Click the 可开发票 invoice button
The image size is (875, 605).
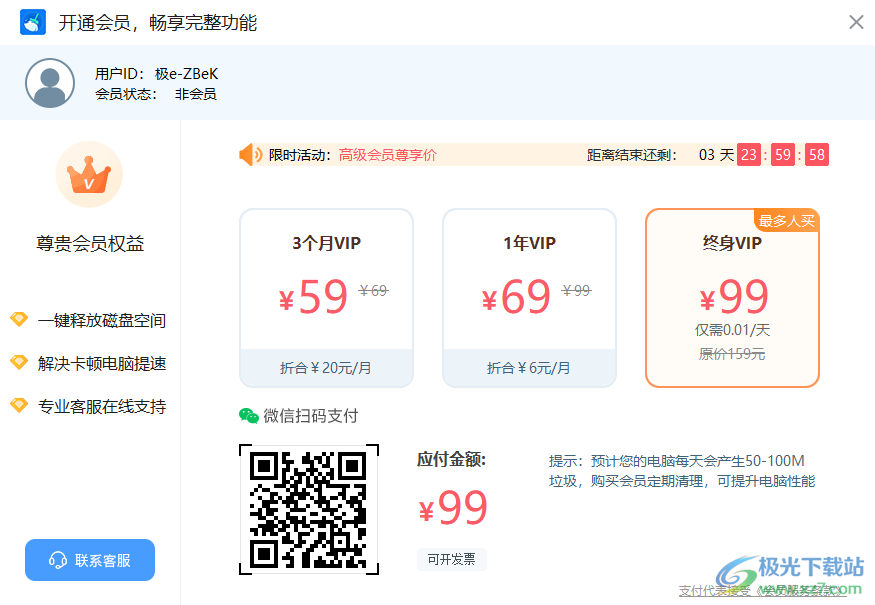pyautogui.click(x=451, y=559)
